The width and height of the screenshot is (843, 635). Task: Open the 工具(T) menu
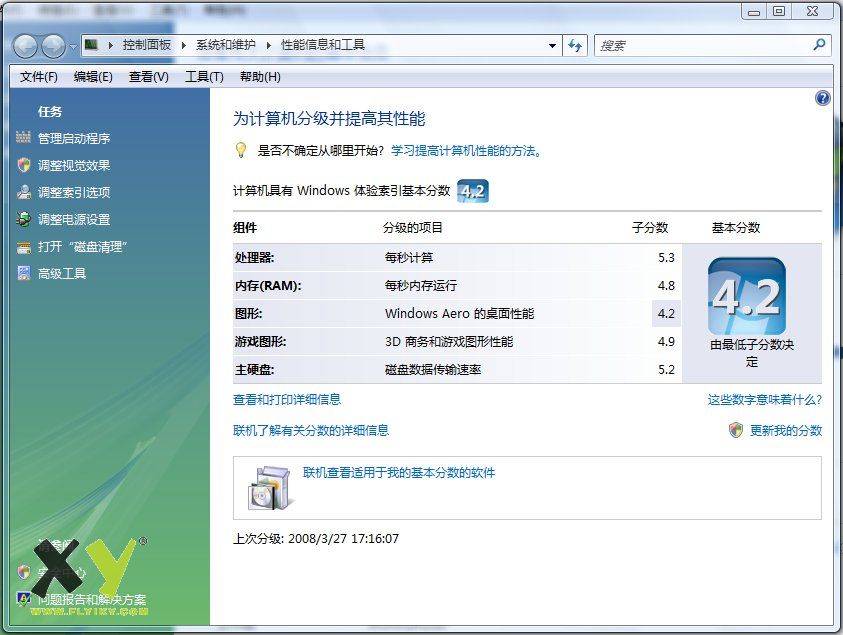coord(204,77)
